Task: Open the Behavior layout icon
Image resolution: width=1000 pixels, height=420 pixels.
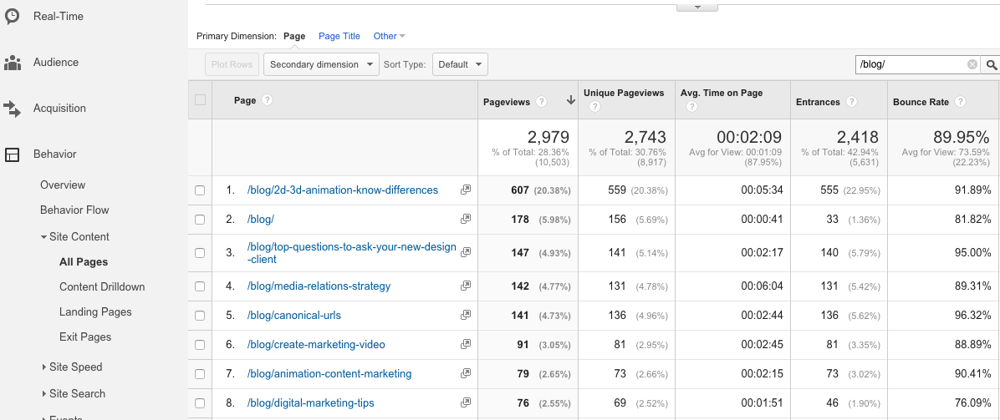Action: coord(11,154)
